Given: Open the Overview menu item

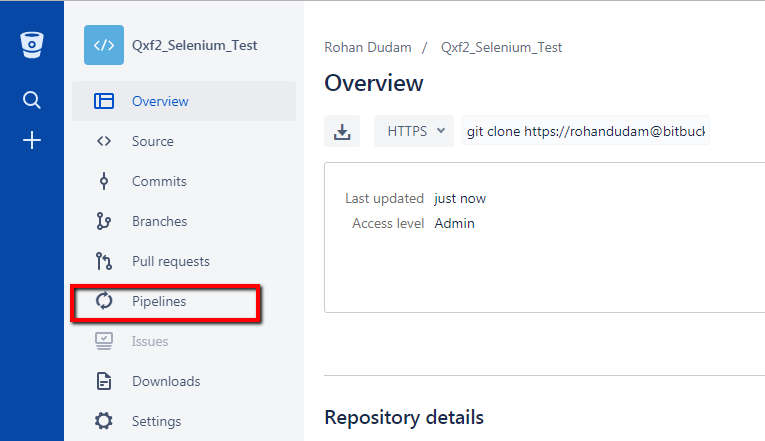Looking at the screenshot, I should click(x=184, y=101).
